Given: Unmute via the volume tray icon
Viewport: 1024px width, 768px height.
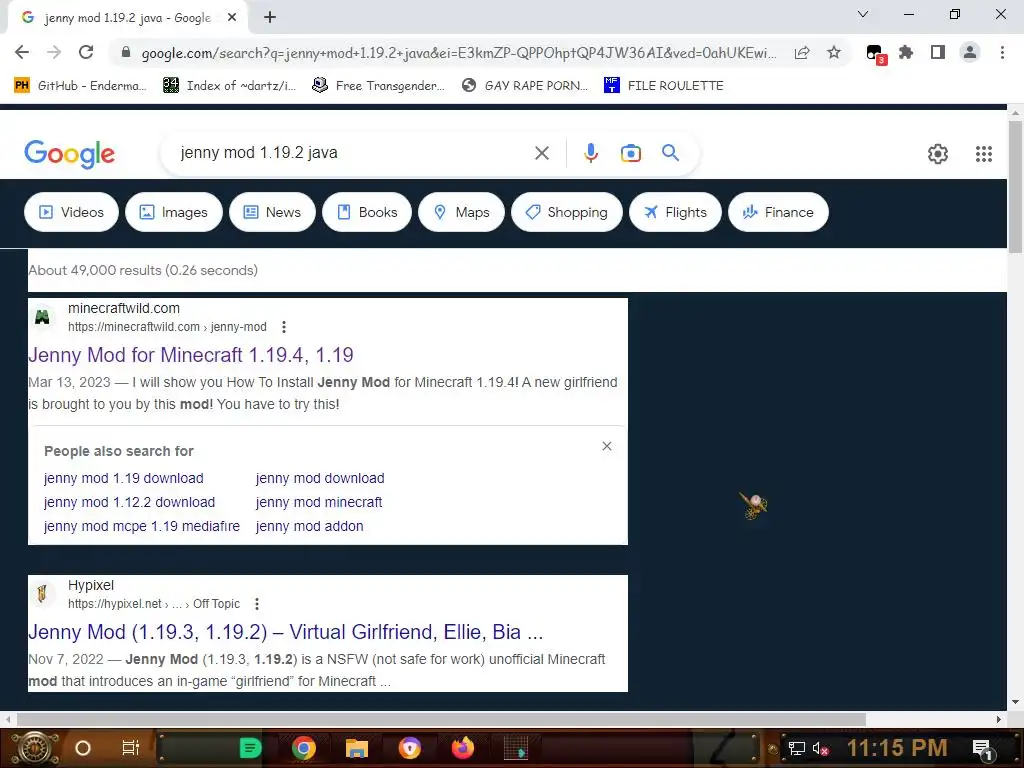Looking at the screenshot, I should pyautogui.click(x=820, y=748).
